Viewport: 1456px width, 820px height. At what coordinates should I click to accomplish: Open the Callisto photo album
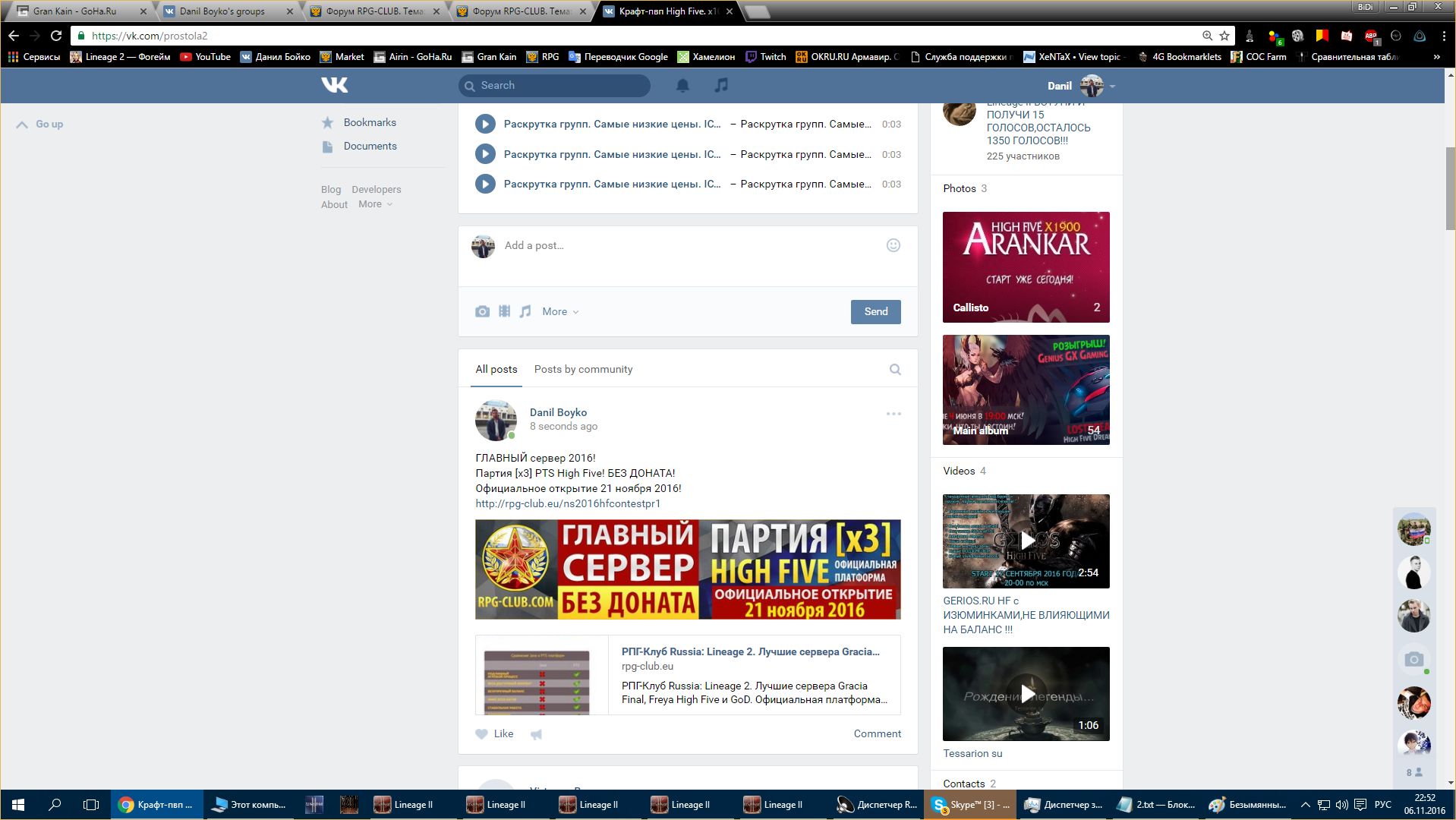[1026, 267]
